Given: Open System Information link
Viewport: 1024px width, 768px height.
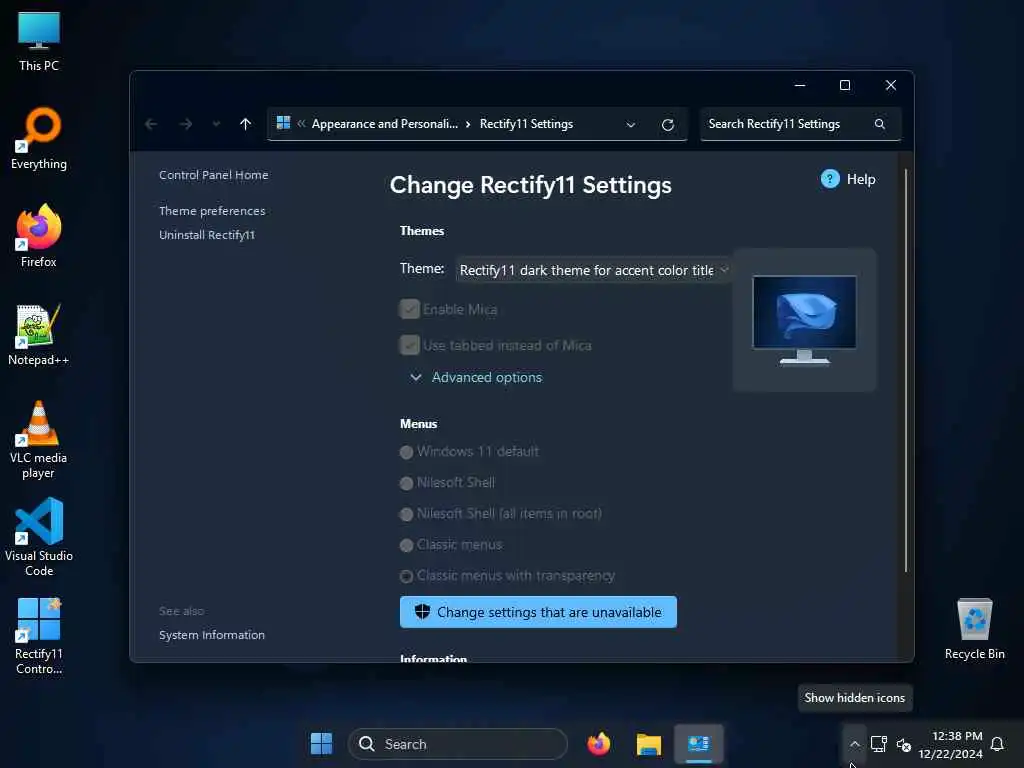Looking at the screenshot, I should (212, 635).
